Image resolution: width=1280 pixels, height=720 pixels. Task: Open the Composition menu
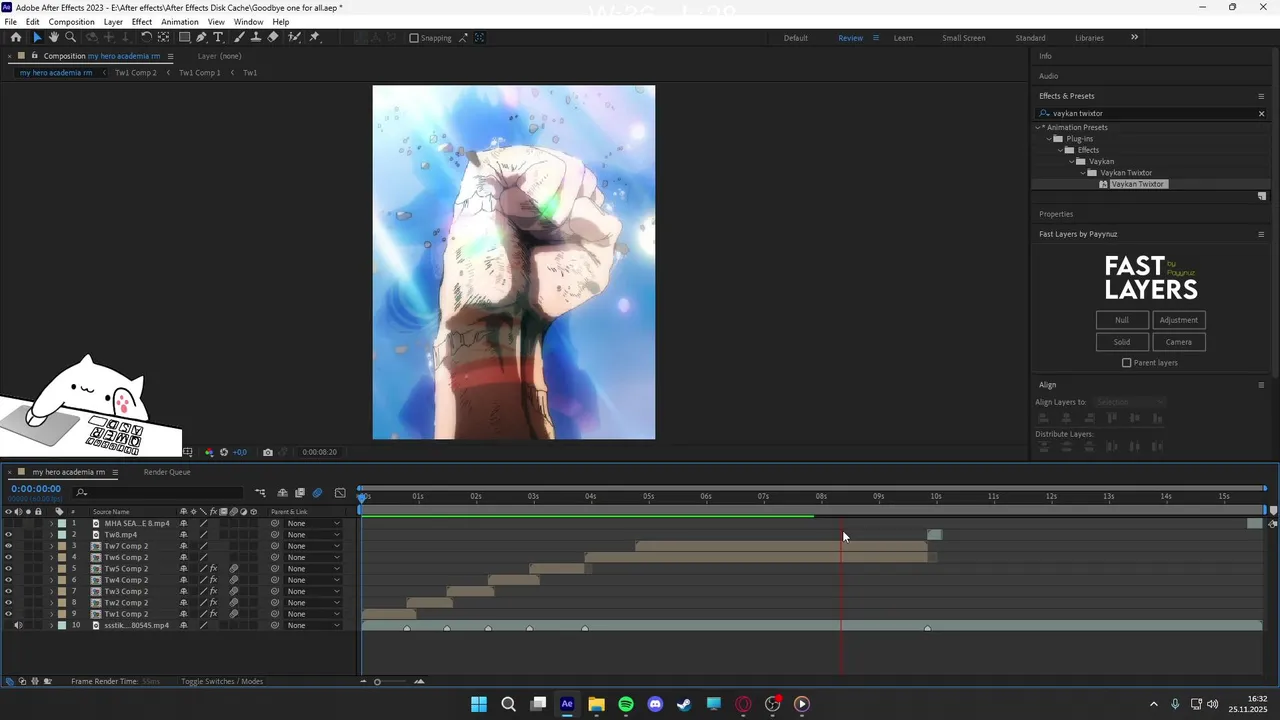pyautogui.click(x=71, y=22)
